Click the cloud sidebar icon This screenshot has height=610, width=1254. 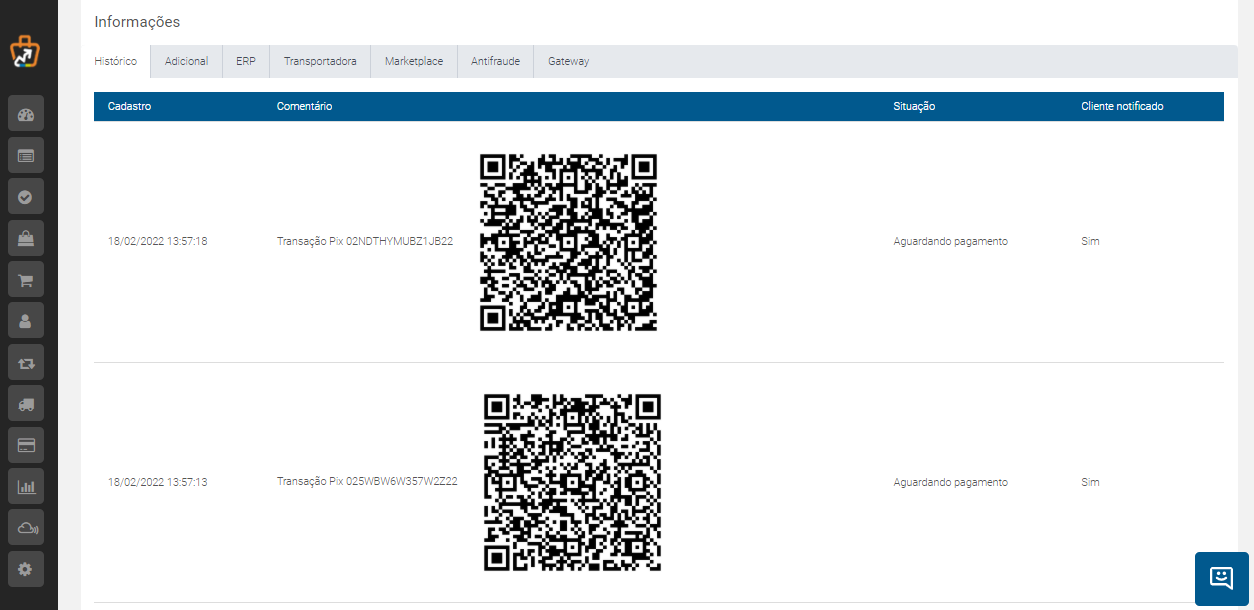[26, 527]
